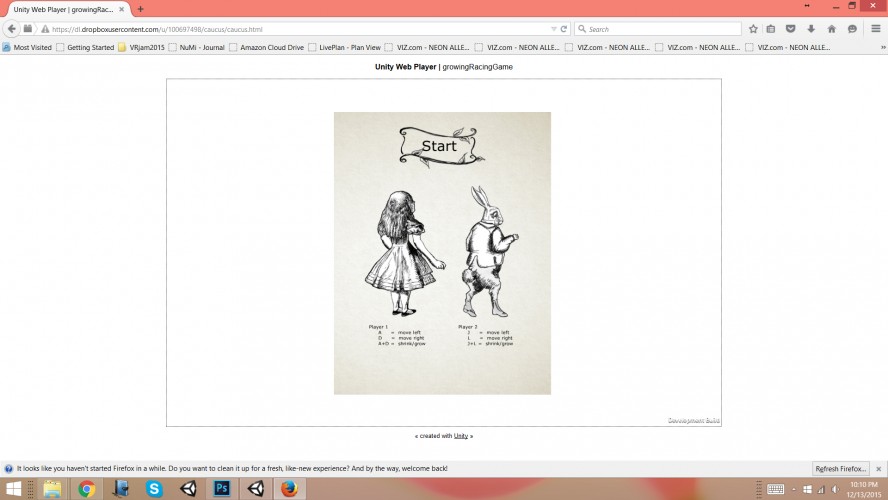Open first VIZ.com - NEON ALLE bookmark

pyautogui.click(x=427, y=48)
